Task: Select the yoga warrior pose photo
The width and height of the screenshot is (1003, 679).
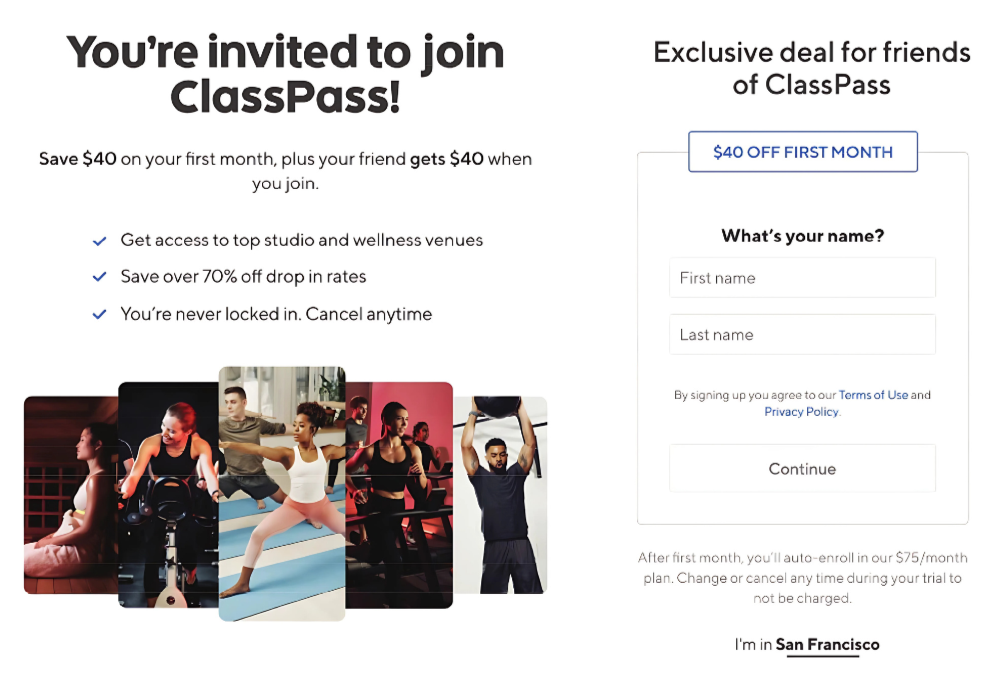Action: (281, 493)
